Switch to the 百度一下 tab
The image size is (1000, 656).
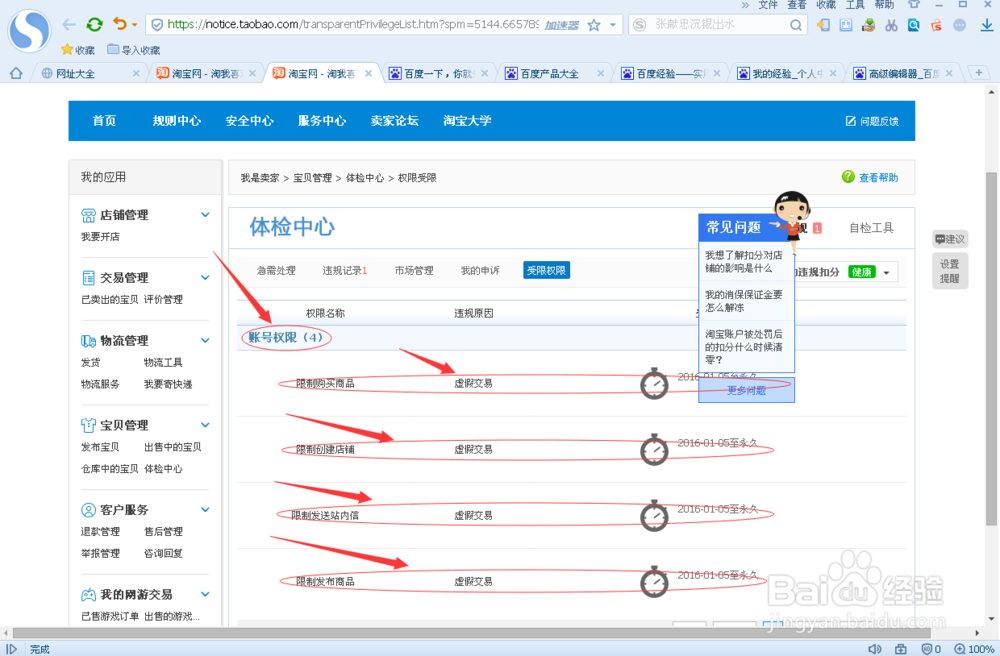(x=438, y=74)
